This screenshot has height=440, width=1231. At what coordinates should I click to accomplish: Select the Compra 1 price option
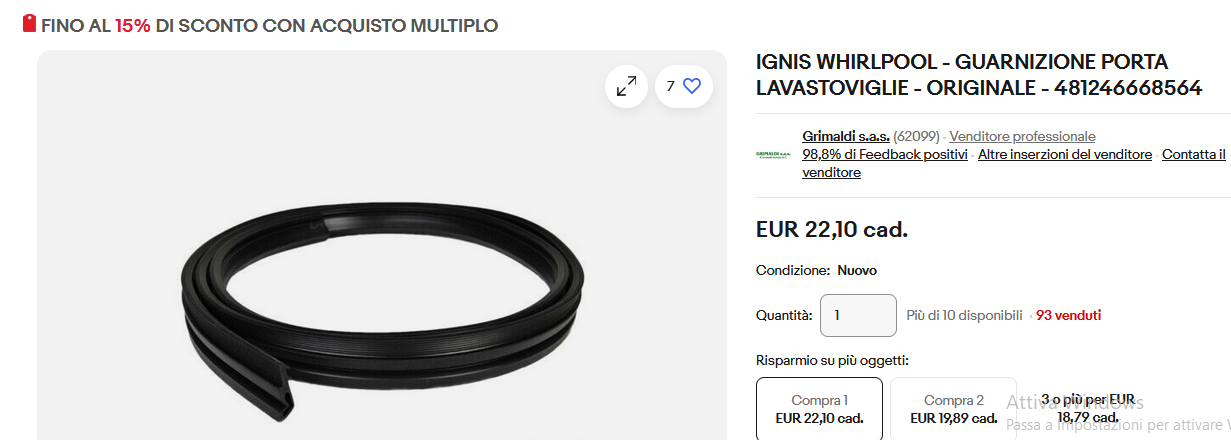[819, 408]
